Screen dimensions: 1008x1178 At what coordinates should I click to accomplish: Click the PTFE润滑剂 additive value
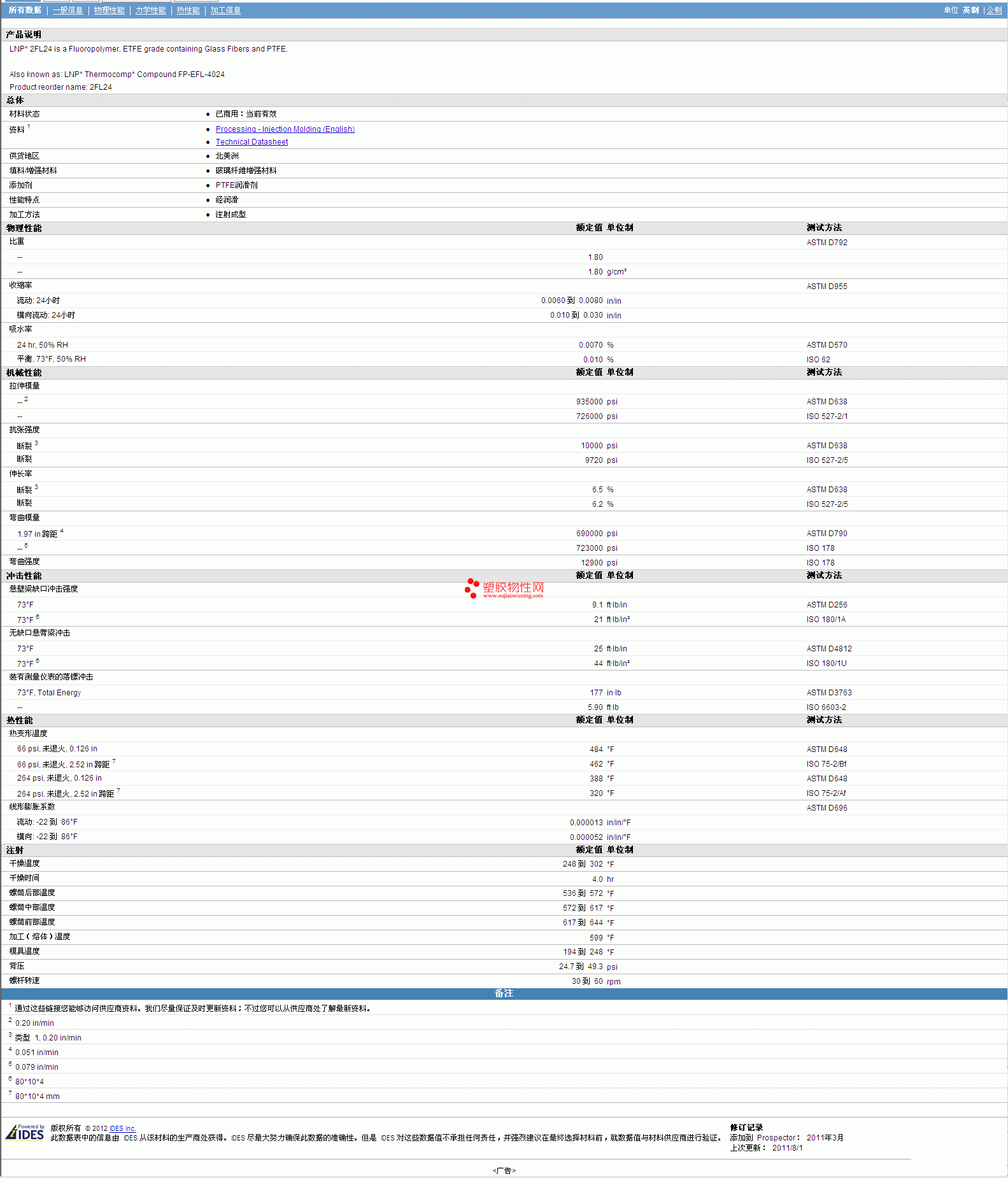(236, 185)
